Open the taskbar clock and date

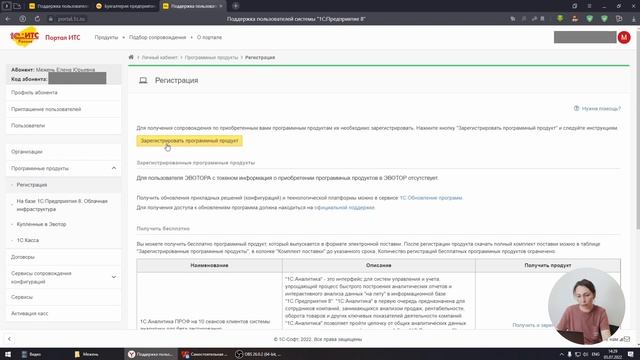tap(613, 354)
